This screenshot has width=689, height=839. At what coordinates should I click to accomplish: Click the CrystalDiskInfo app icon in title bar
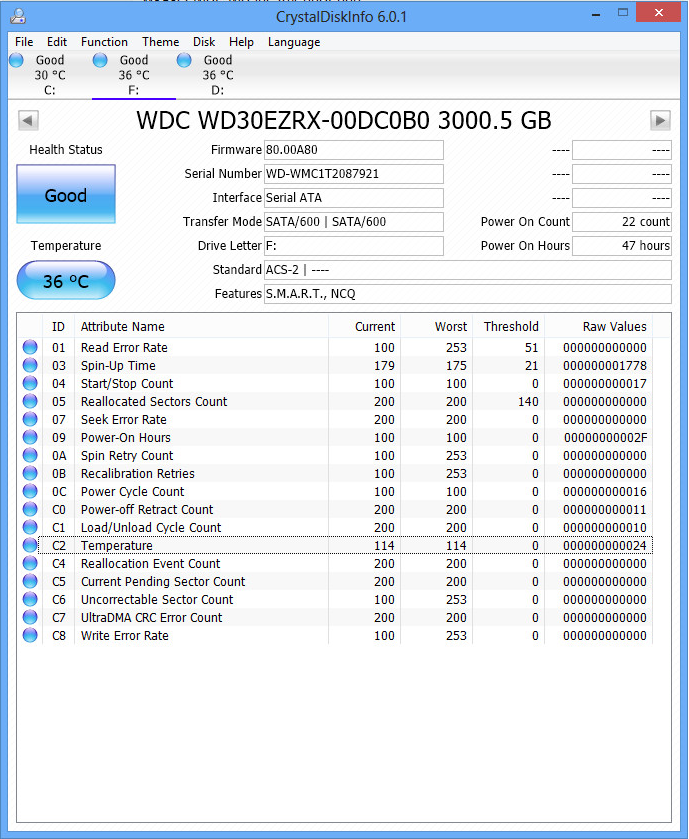point(18,16)
